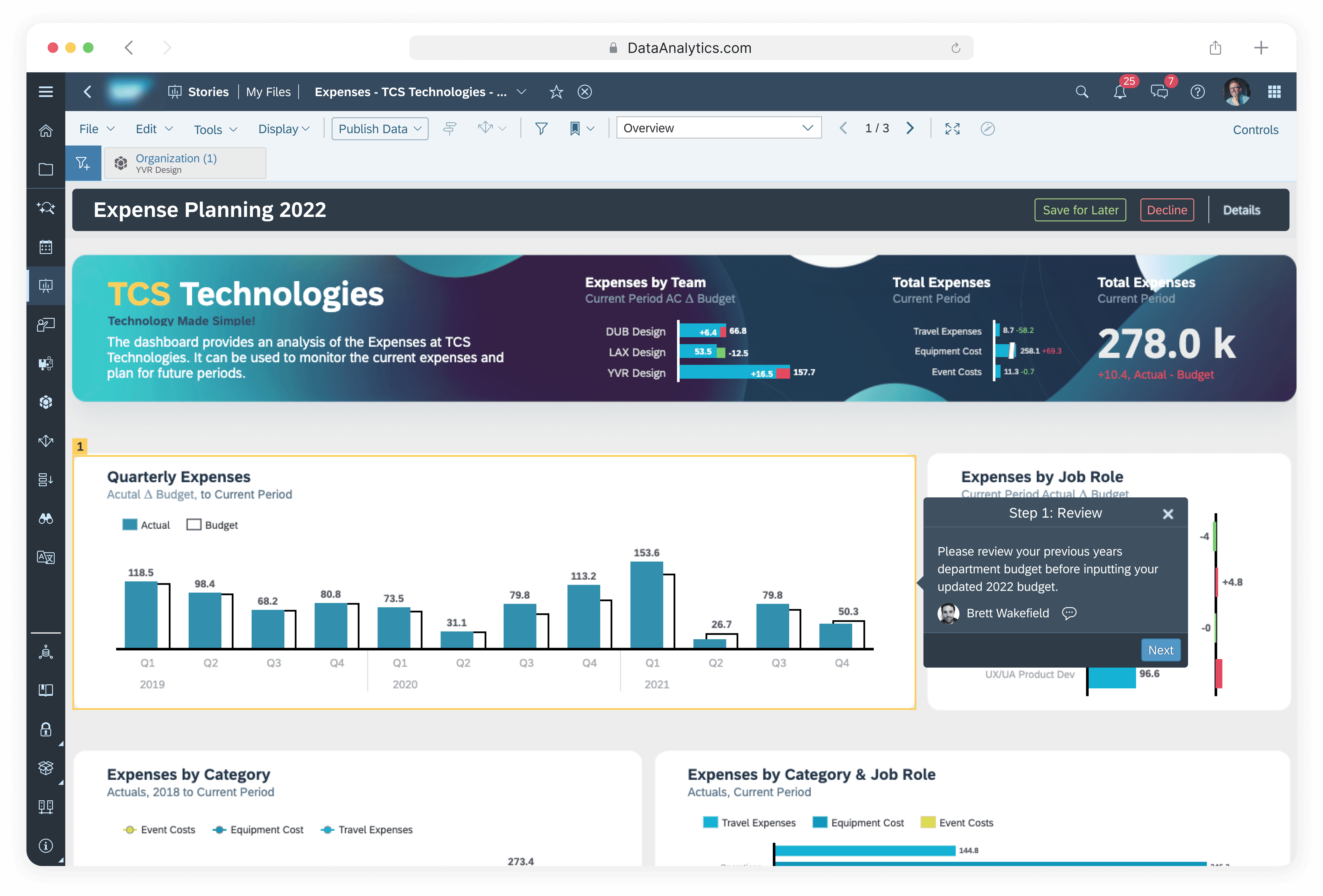
Task: Toggle Equipment Cost legend in Category & Job Role
Action: 858,823
